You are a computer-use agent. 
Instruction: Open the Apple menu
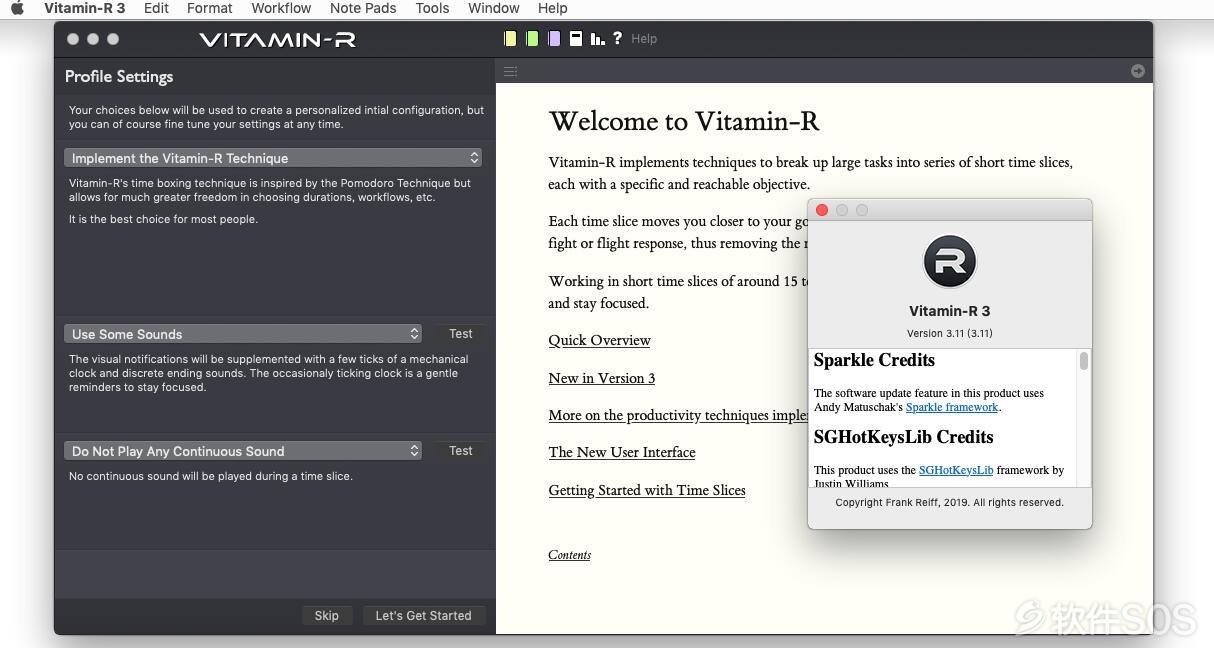click(17, 8)
